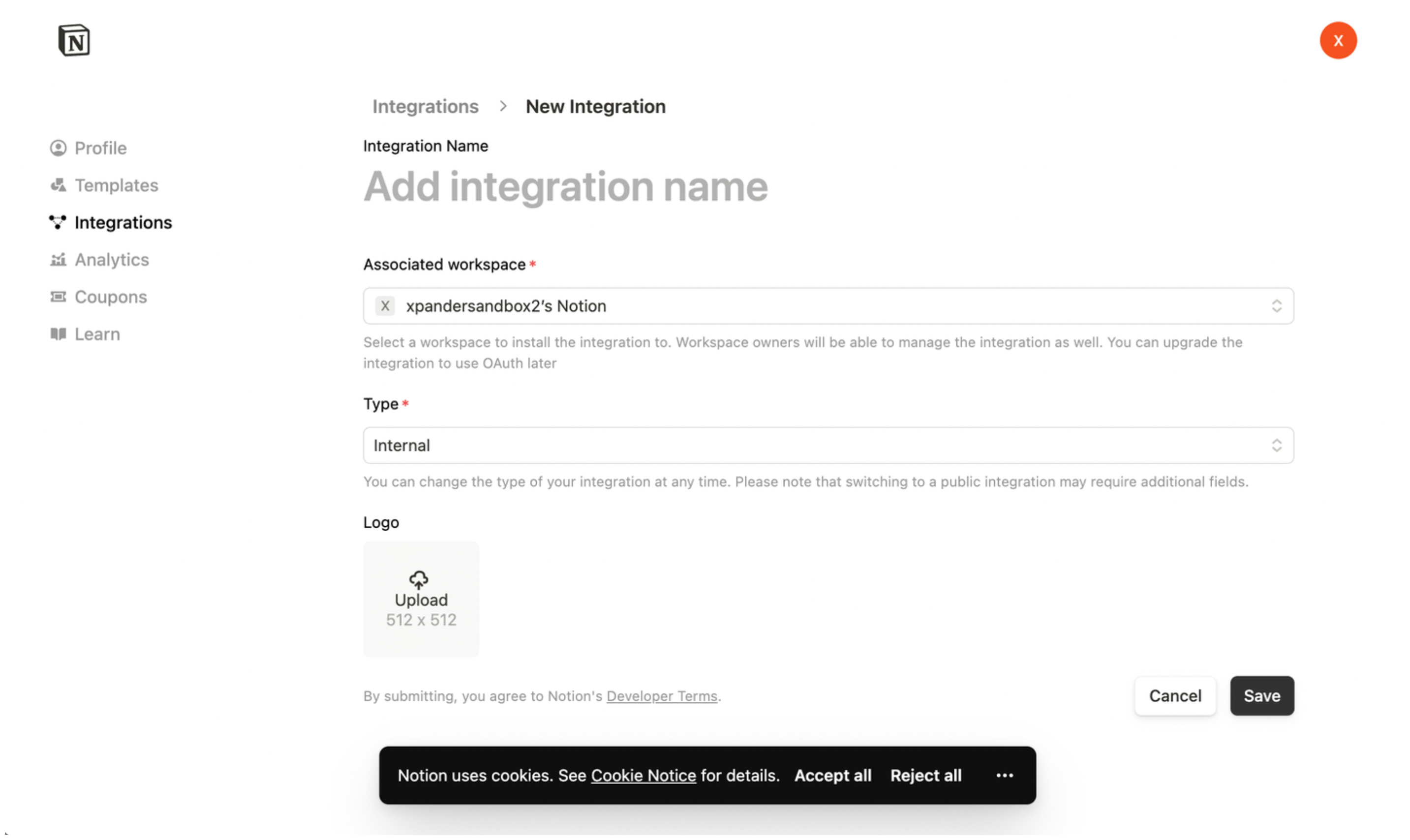Click the Integrations nodes icon in sidebar
The height and width of the screenshot is (840, 1410).
click(x=58, y=222)
